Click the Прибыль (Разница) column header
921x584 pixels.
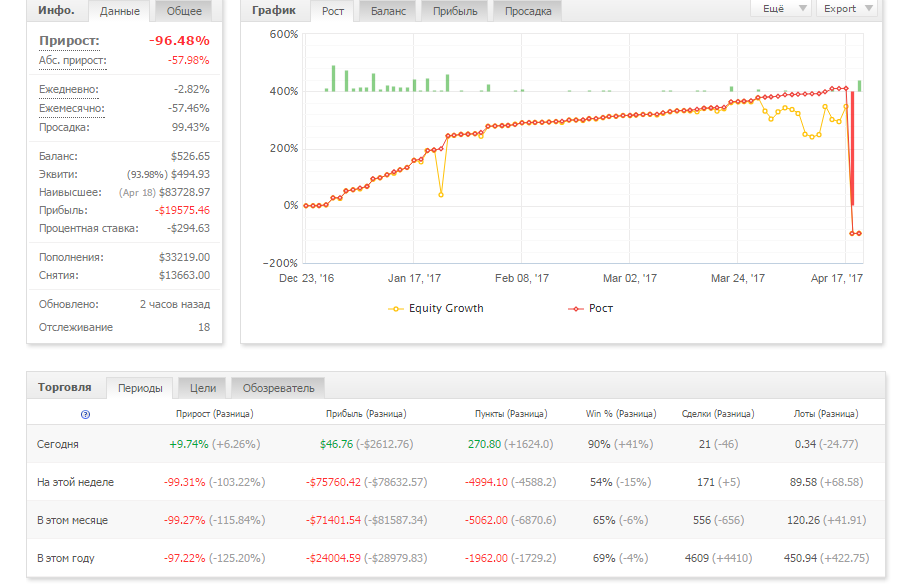point(366,414)
